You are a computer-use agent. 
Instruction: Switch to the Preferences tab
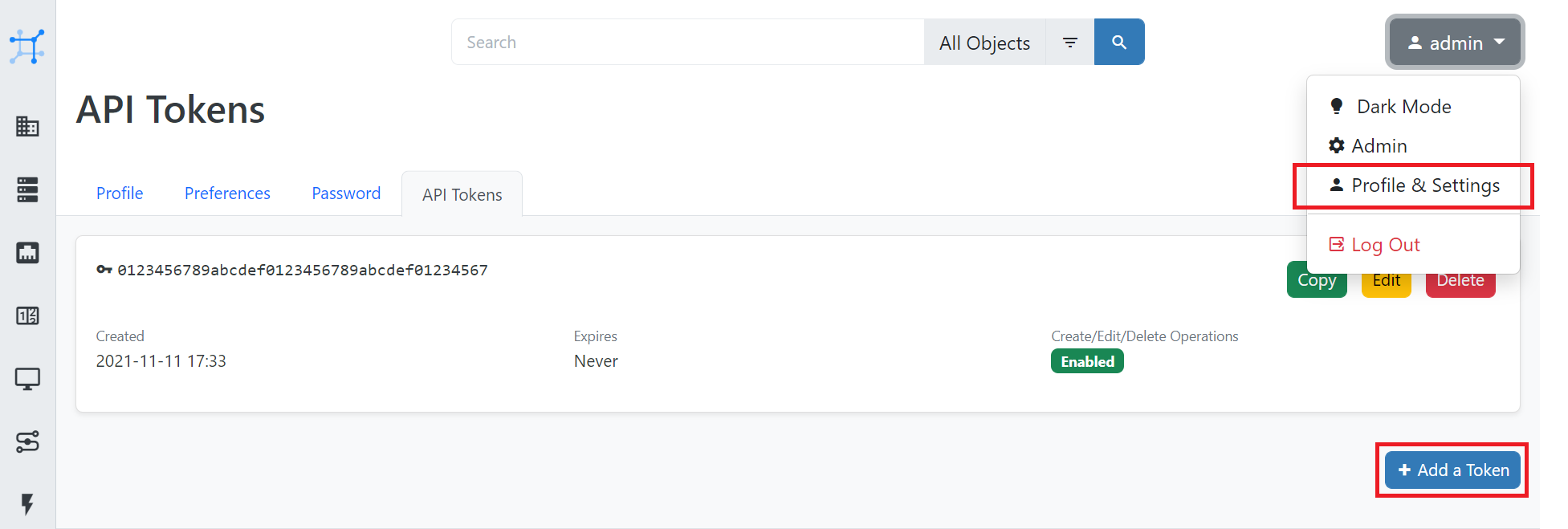(227, 193)
